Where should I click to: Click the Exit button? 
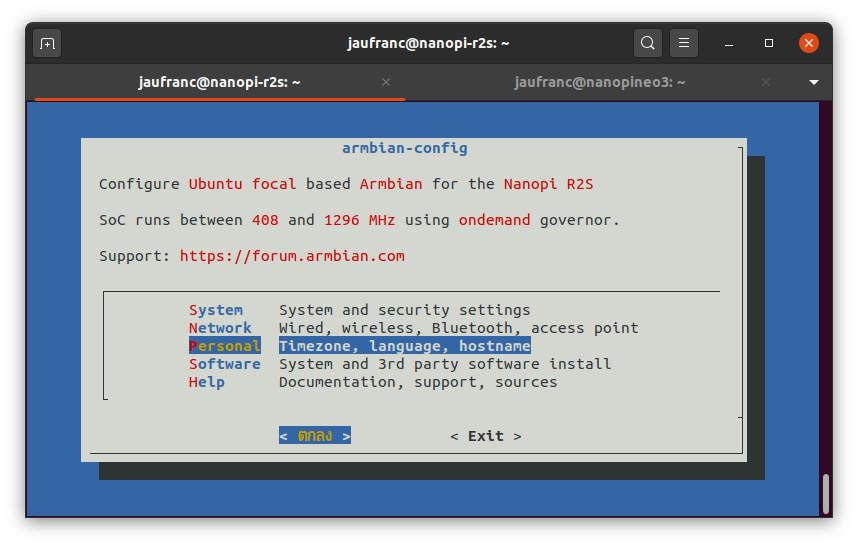(485, 436)
